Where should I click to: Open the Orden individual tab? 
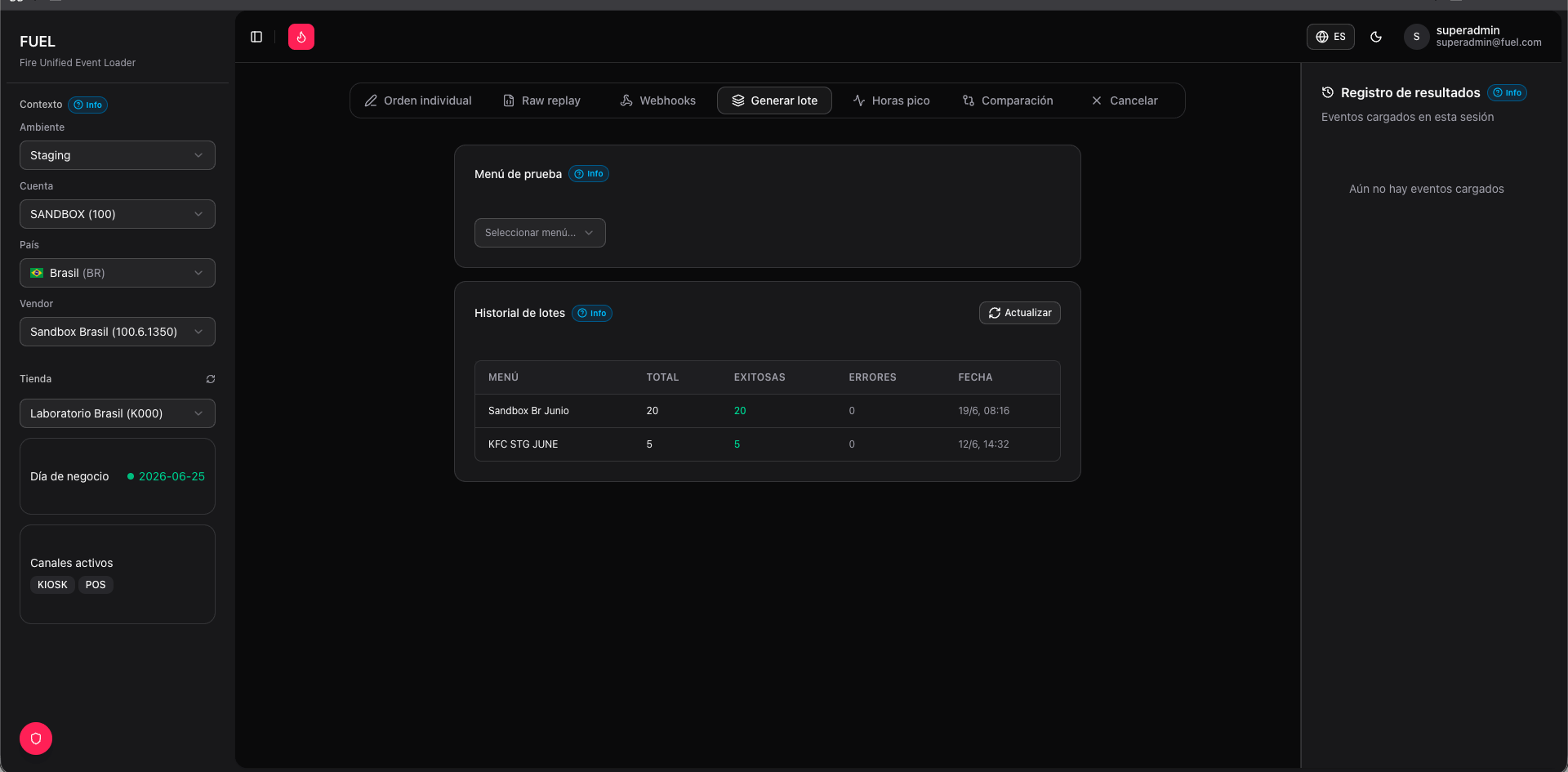click(x=418, y=100)
